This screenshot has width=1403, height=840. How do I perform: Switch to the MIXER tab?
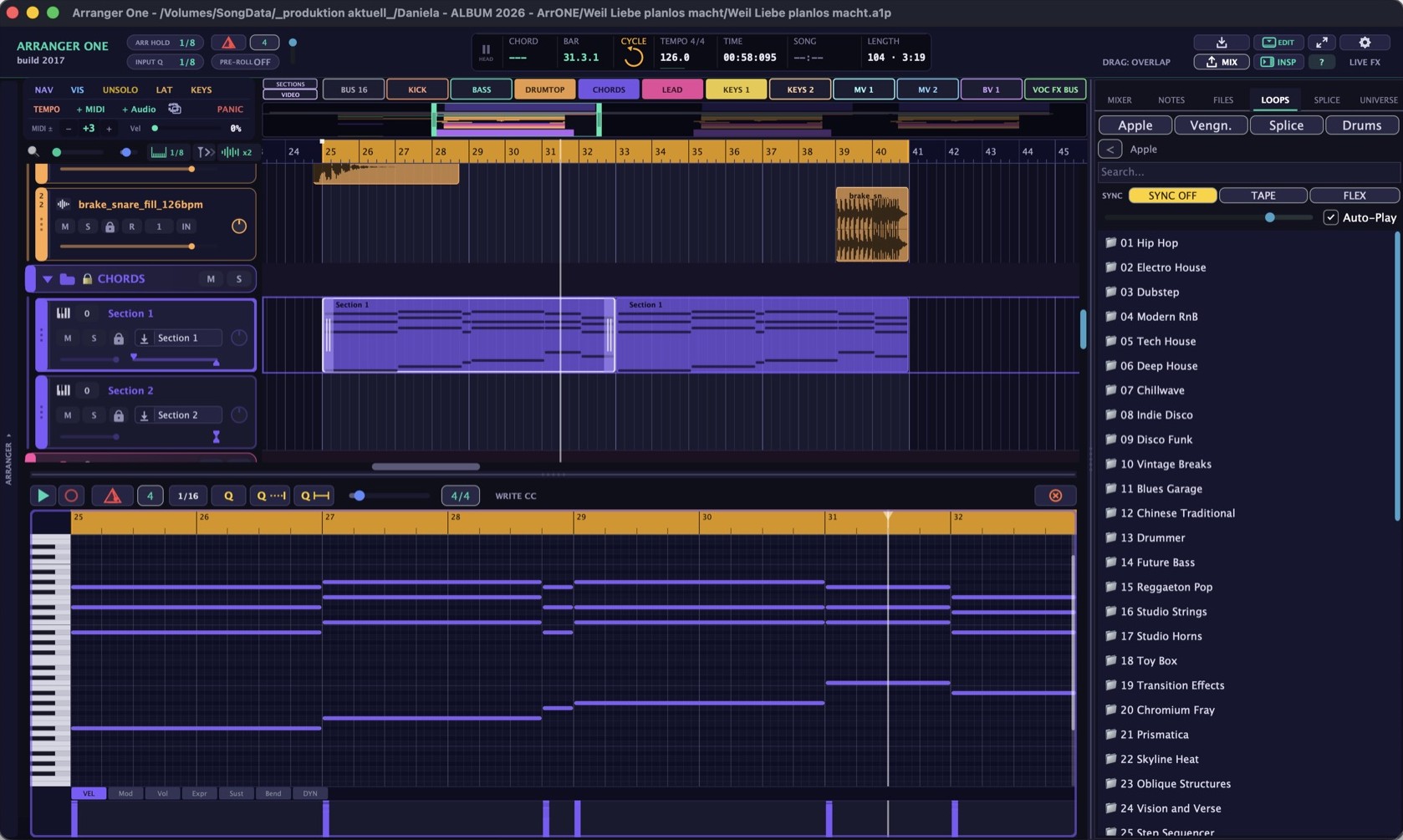pyautogui.click(x=1120, y=100)
